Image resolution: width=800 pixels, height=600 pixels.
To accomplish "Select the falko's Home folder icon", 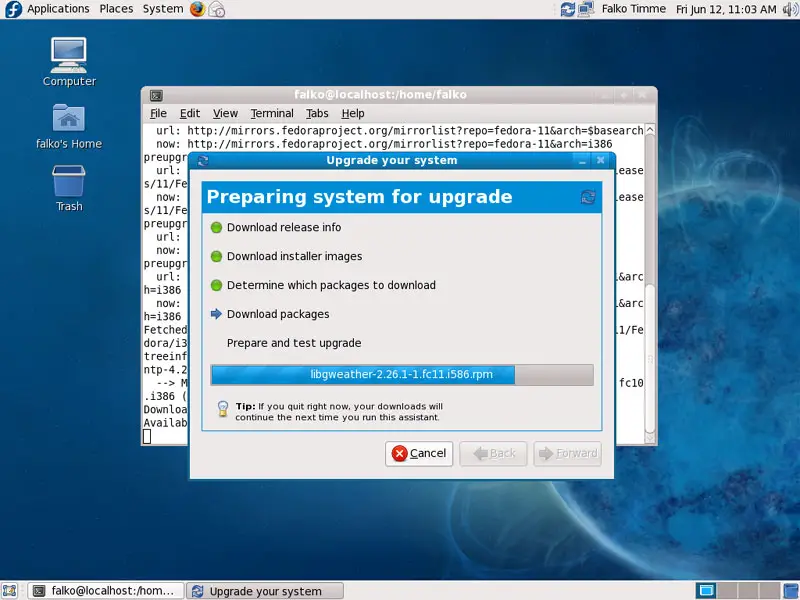I will click(69, 127).
